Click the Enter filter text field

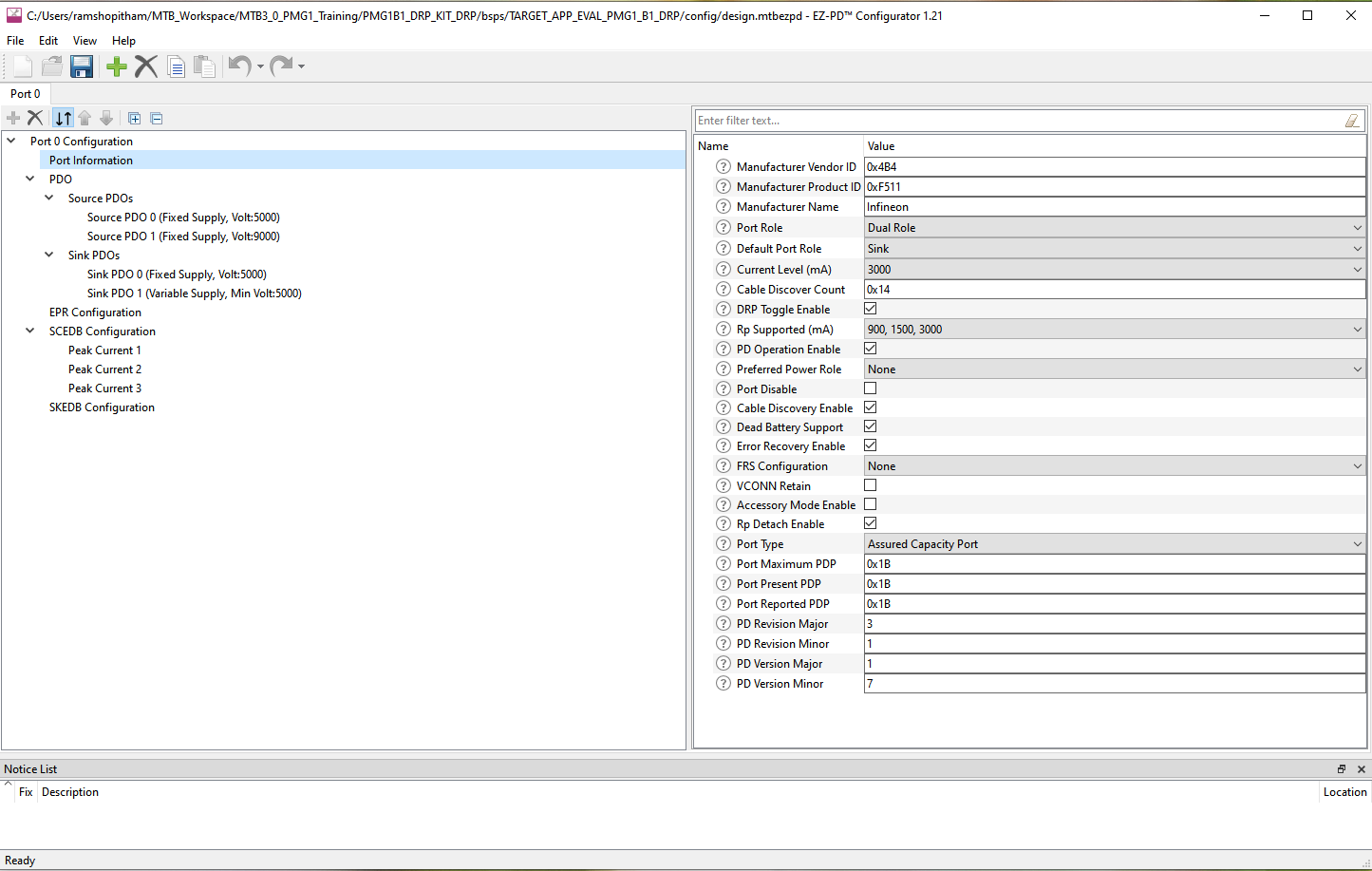1019,121
